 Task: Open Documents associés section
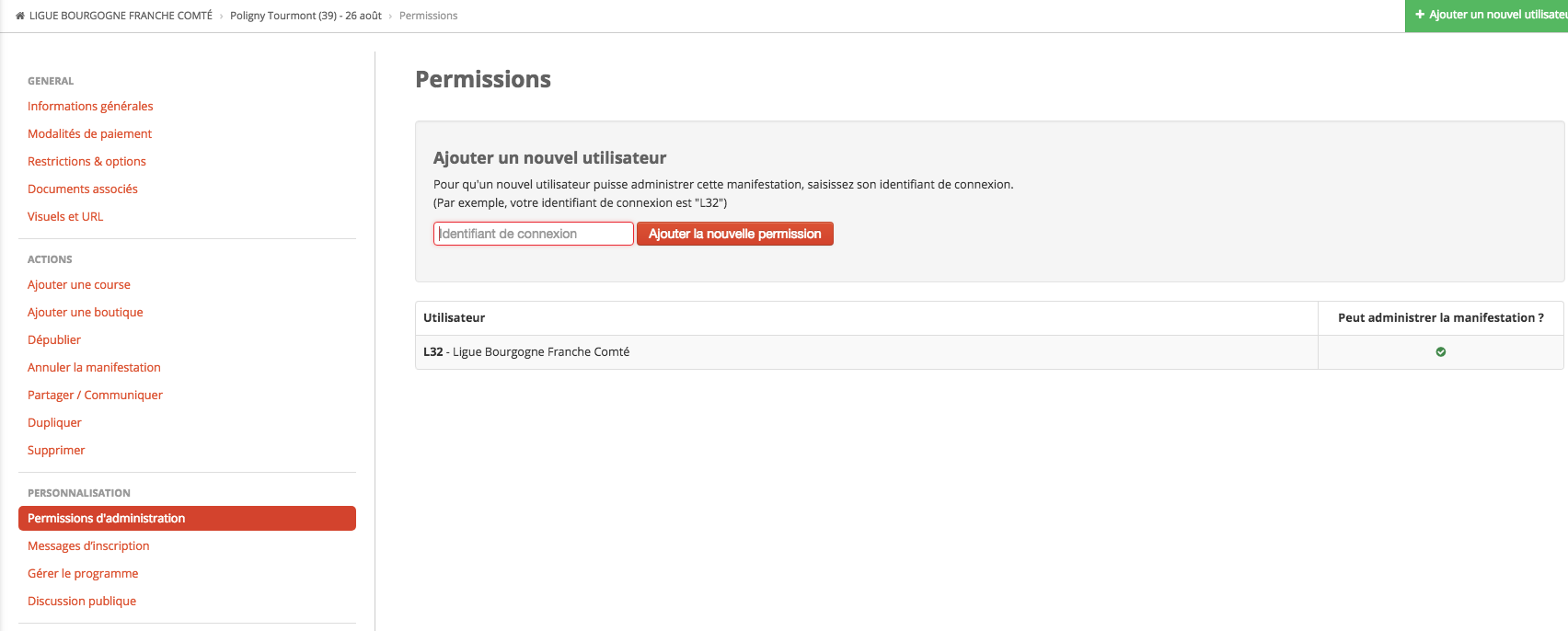83,189
